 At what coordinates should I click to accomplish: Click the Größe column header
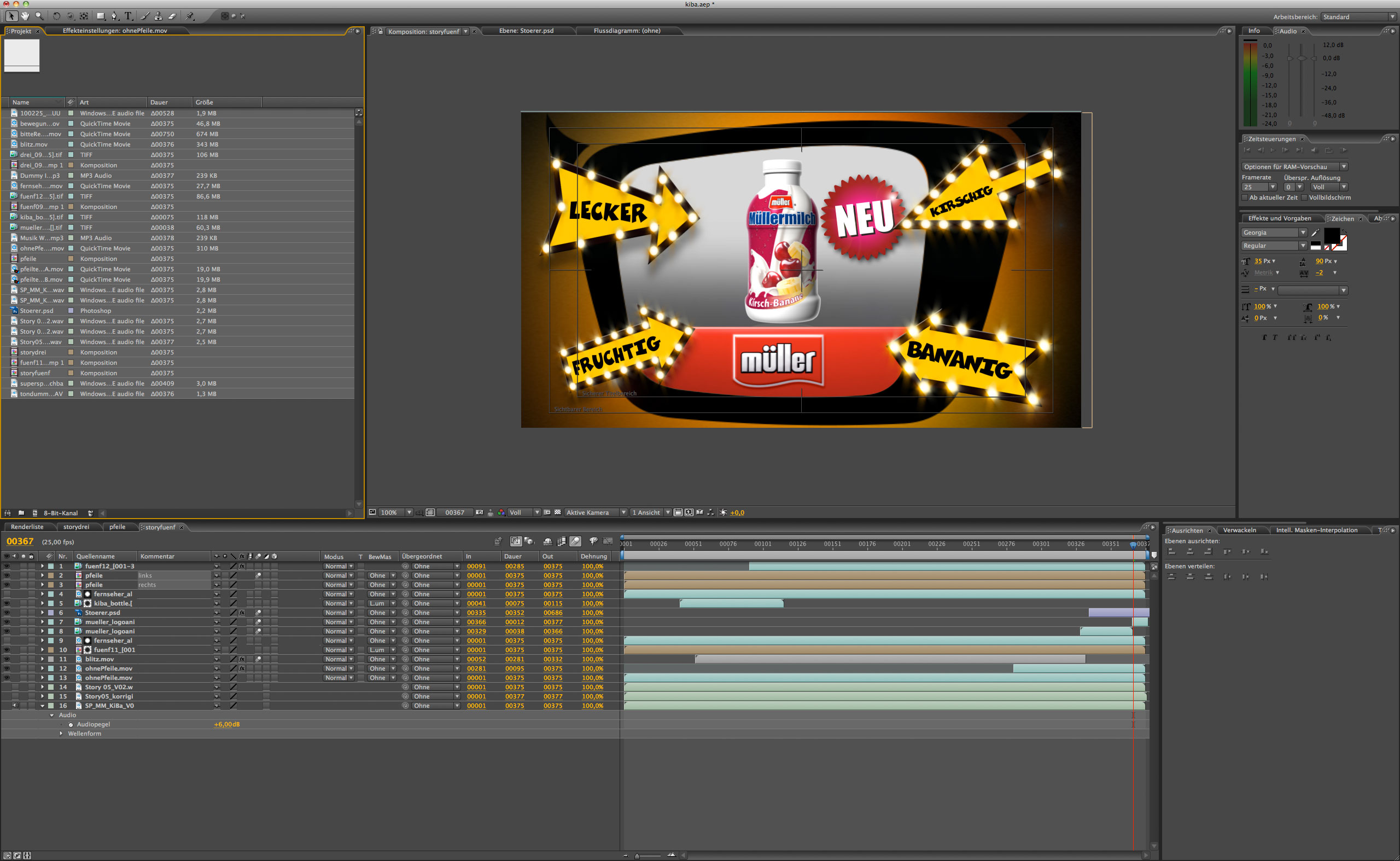[226, 102]
